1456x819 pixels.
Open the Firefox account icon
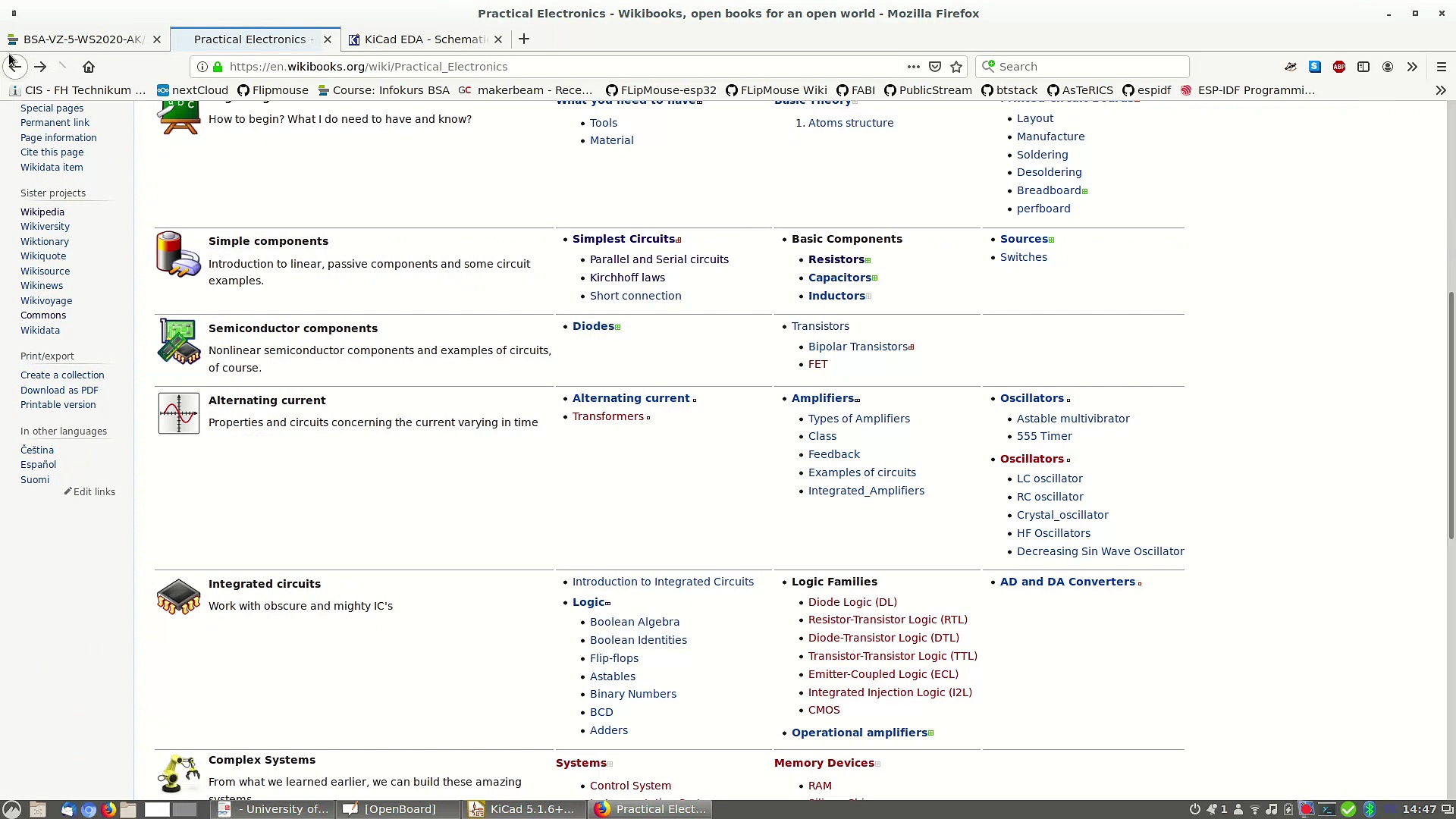[1388, 67]
